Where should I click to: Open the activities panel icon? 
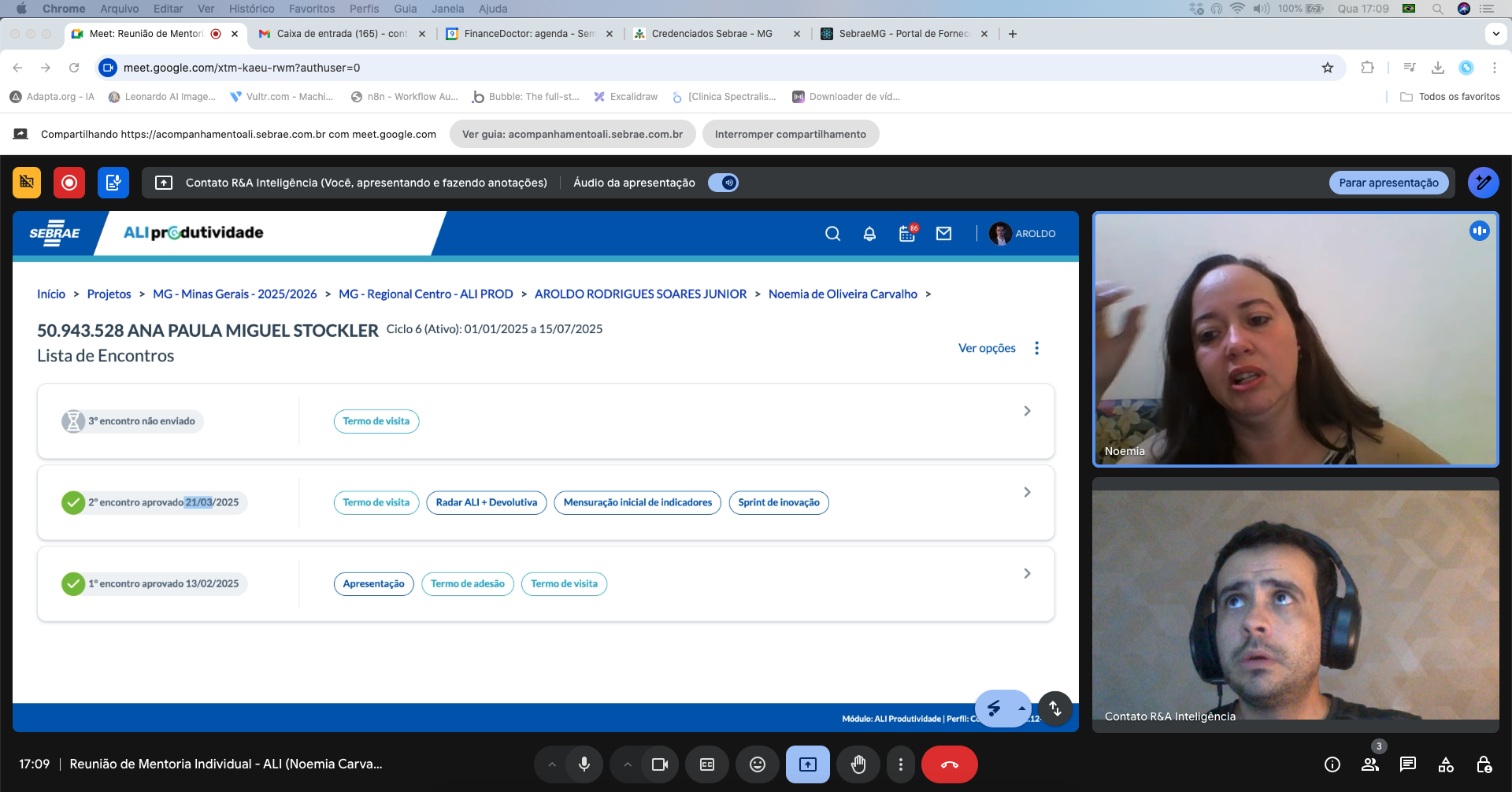tap(1446, 764)
